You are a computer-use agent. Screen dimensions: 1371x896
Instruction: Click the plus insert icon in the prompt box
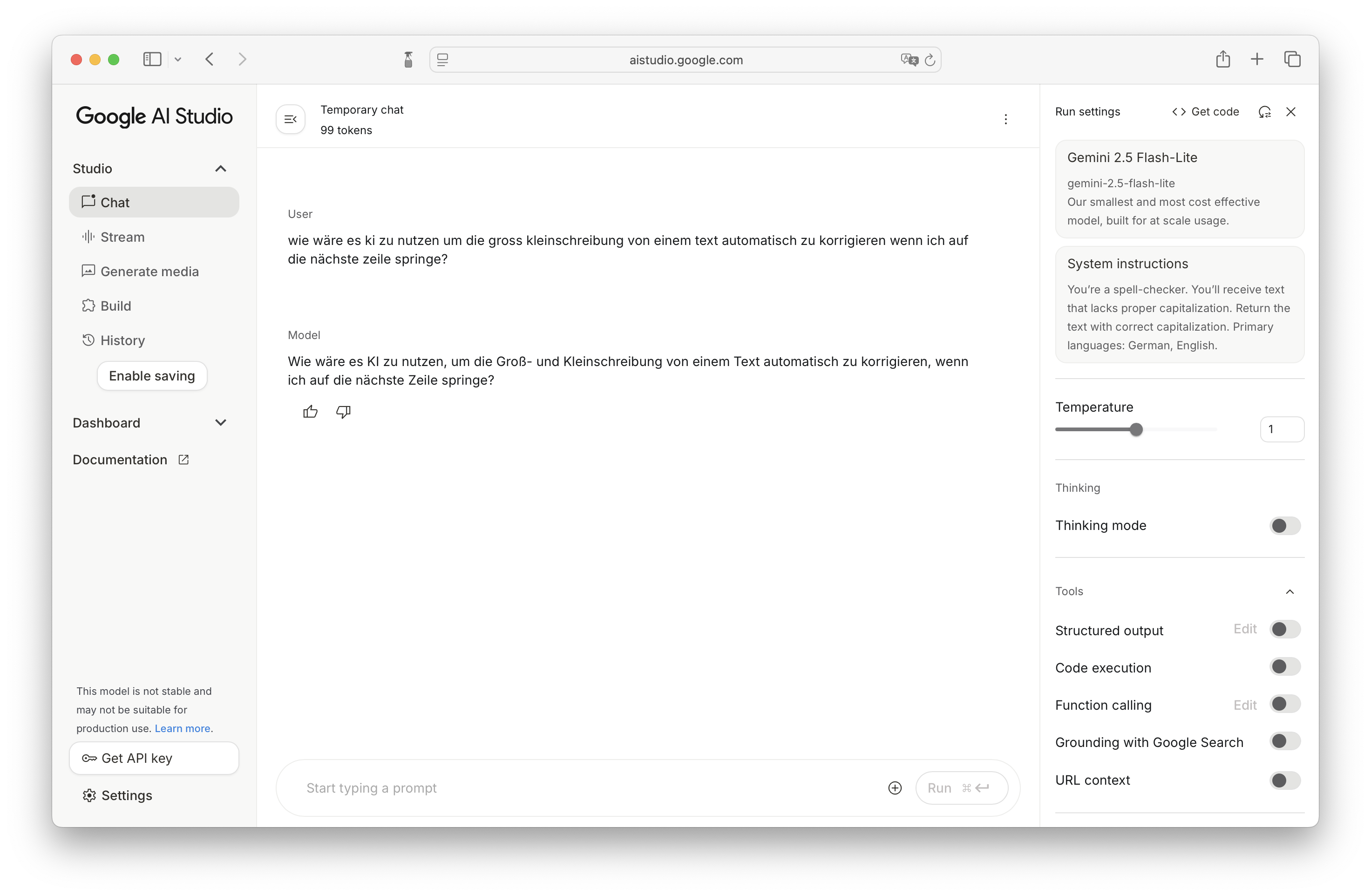click(895, 787)
